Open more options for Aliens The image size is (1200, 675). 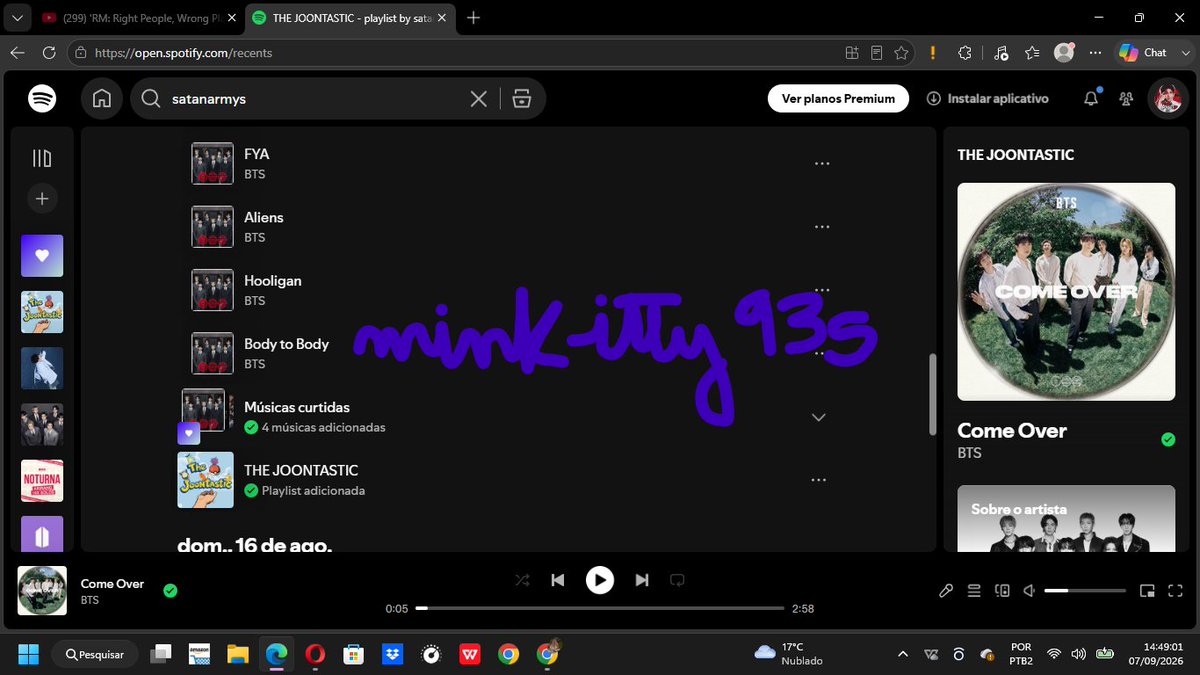pos(822,227)
